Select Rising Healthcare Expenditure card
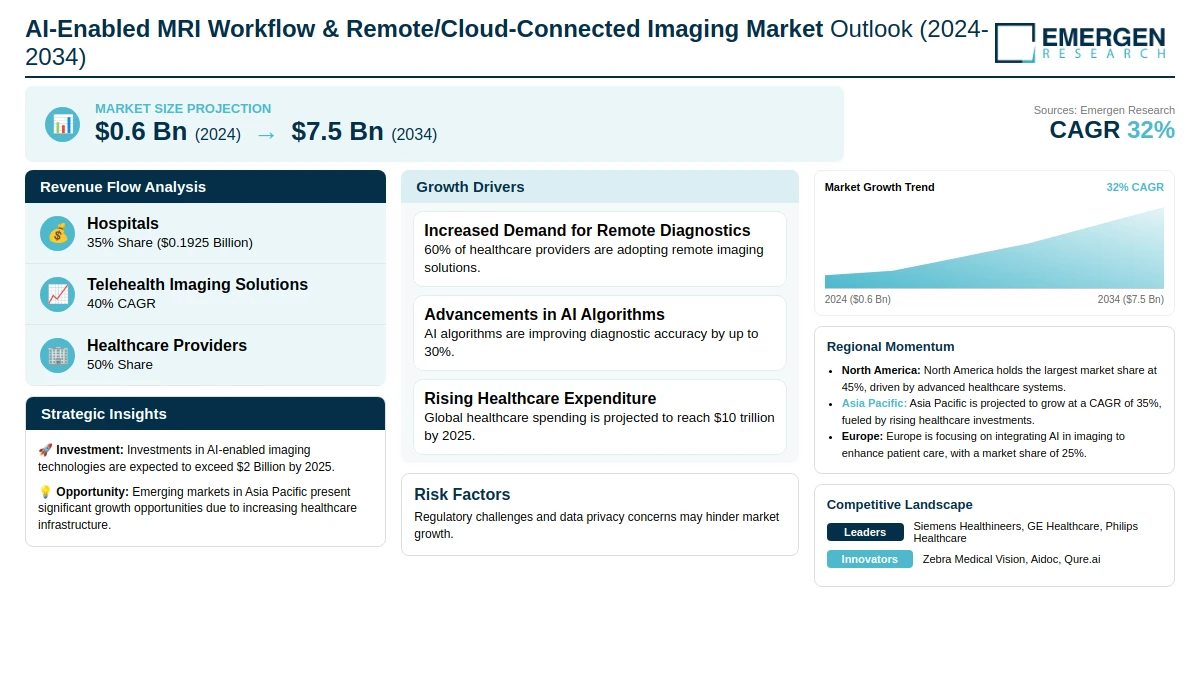The image size is (1200, 700). [x=599, y=417]
